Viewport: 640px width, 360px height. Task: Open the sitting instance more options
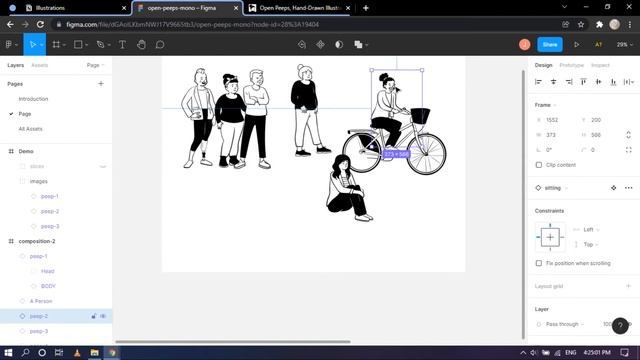[629, 188]
